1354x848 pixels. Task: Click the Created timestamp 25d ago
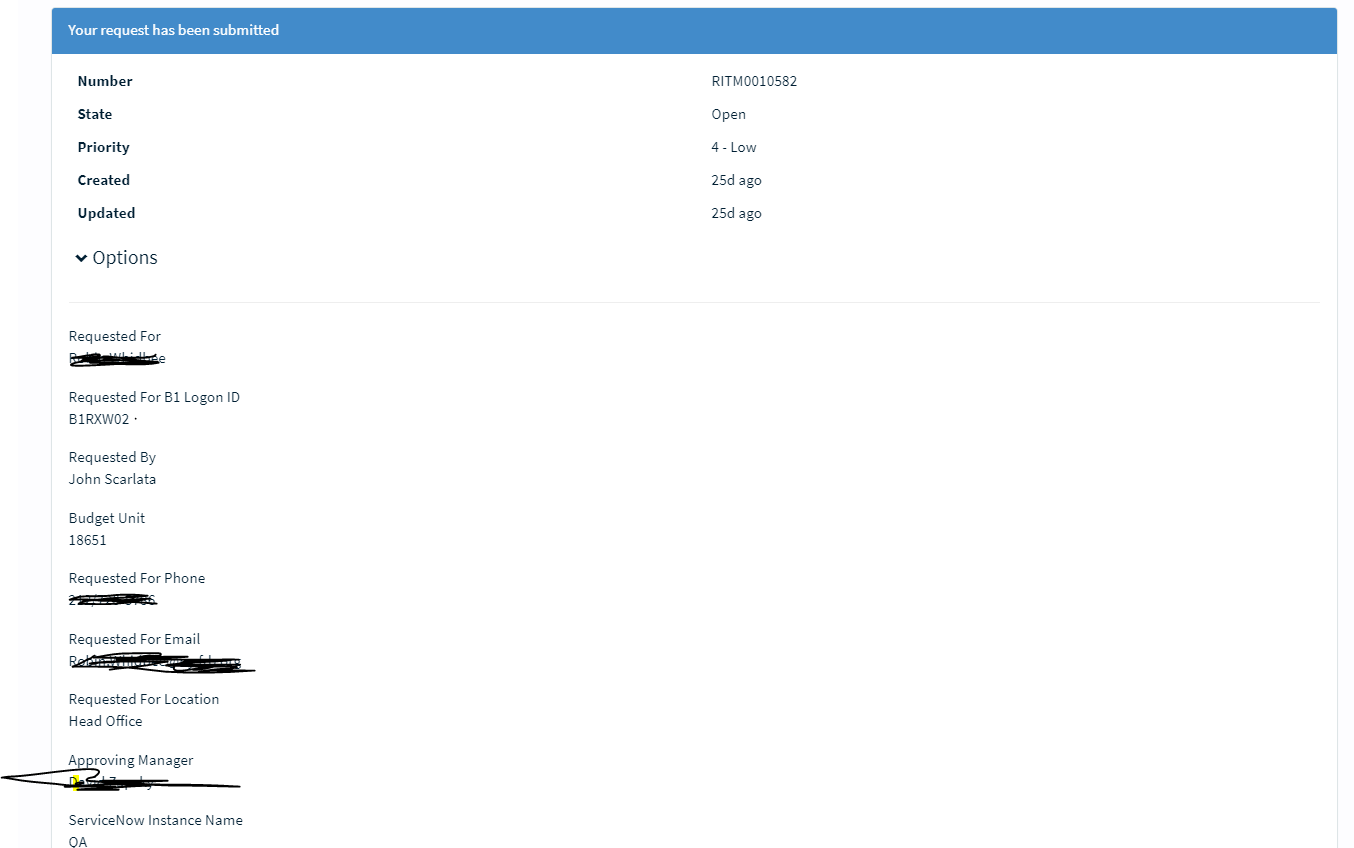point(736,180)
